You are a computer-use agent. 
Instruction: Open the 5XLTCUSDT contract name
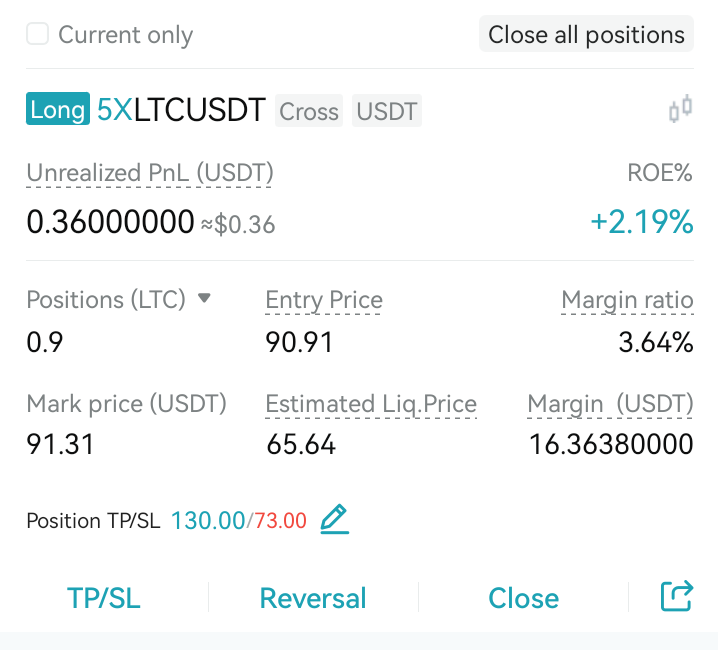(x=181, y=110)
